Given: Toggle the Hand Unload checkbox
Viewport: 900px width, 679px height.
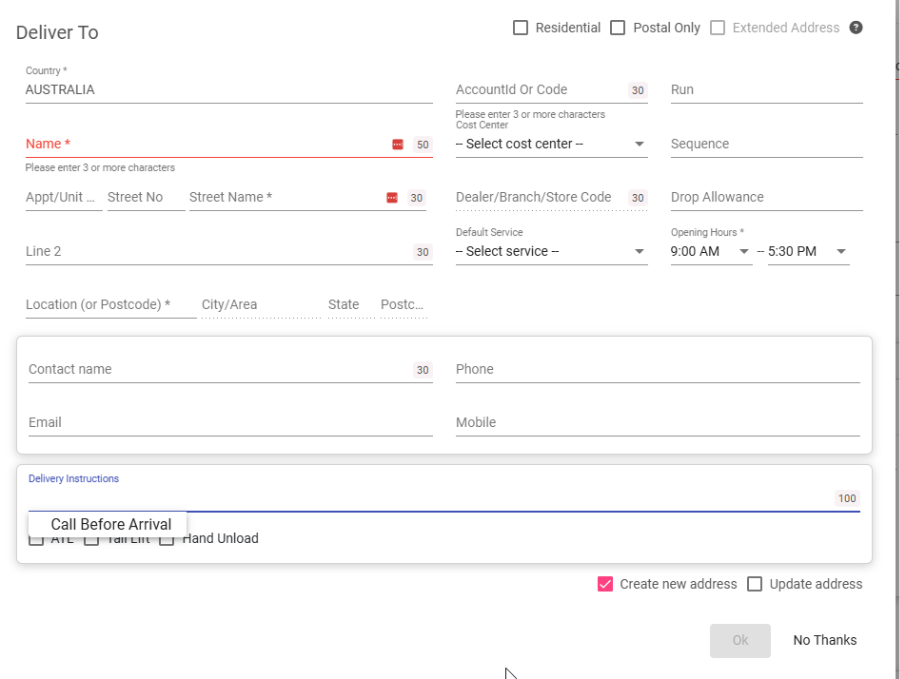Looking at the screenshot, I should tap(167, 539).
